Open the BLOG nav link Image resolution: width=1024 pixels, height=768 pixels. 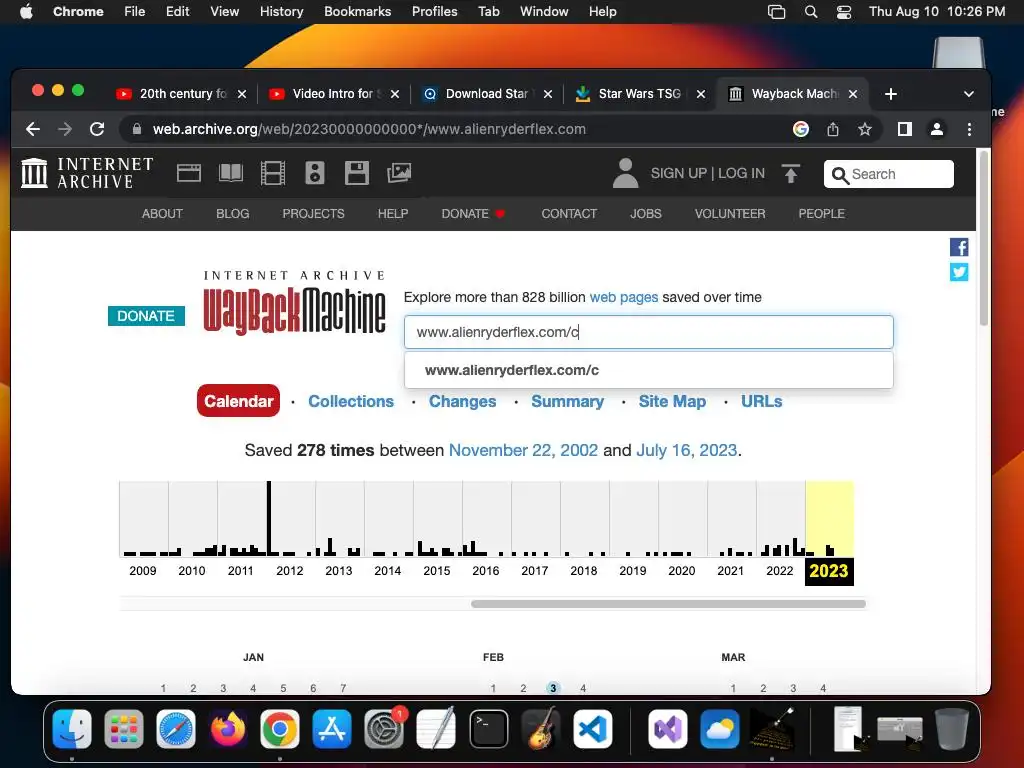point(232,214)
